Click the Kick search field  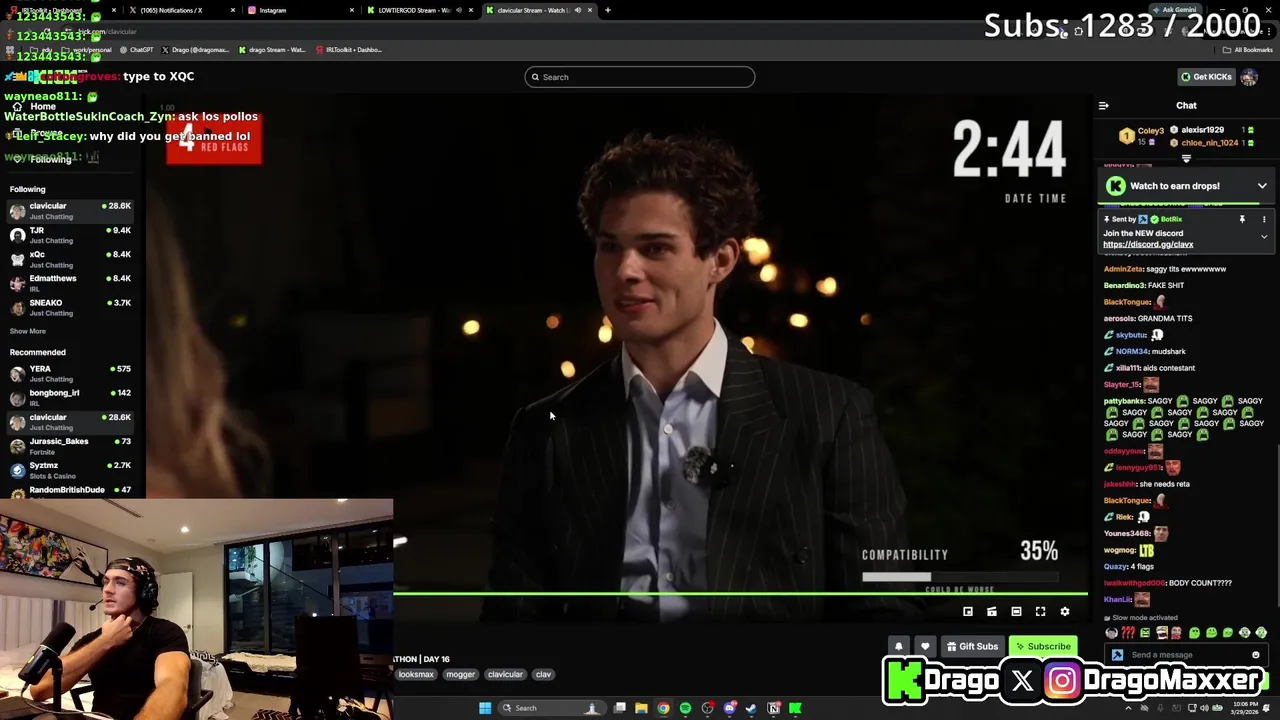(640, 77)
